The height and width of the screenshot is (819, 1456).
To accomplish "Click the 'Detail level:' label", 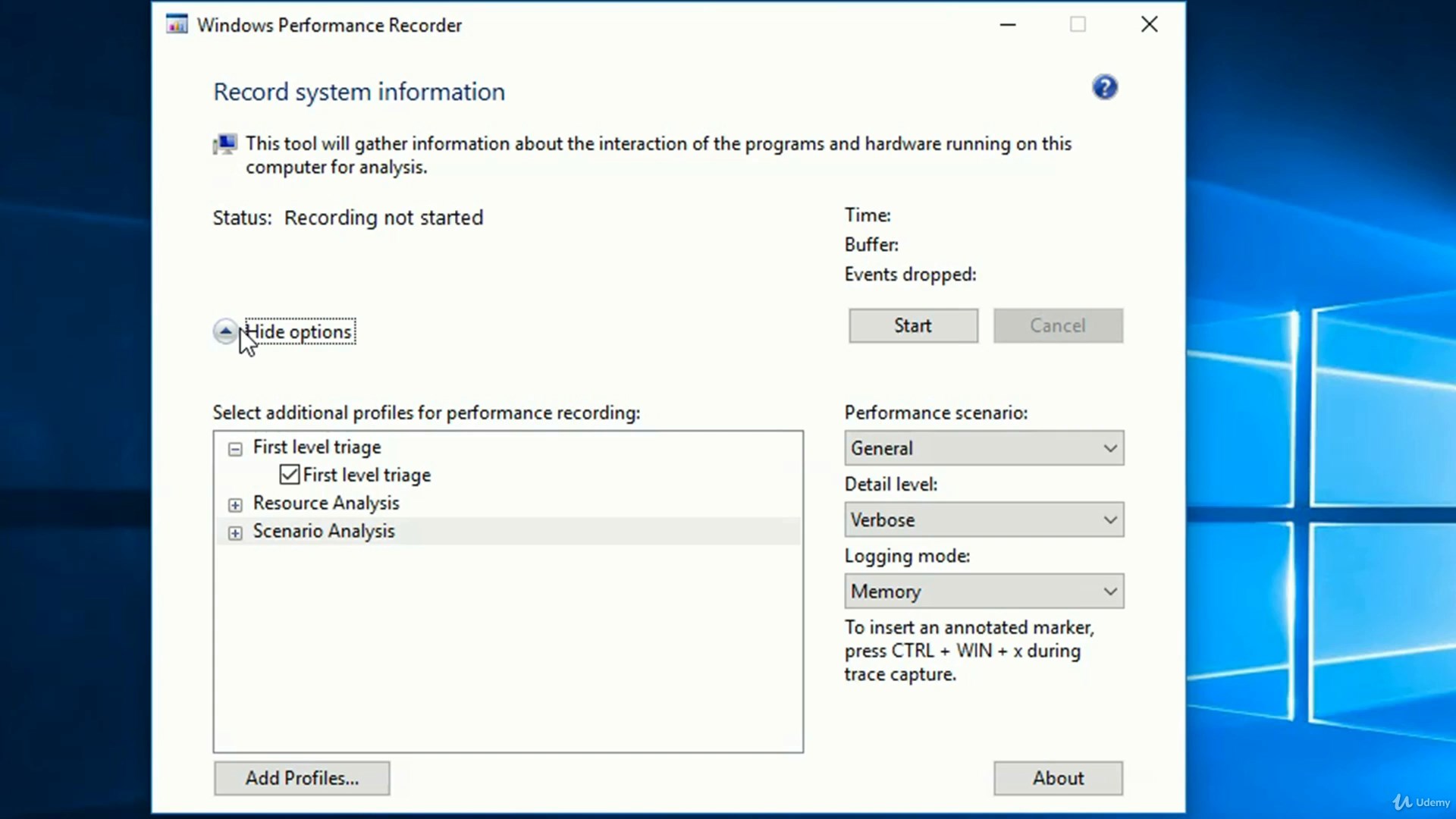I will (891, 484).
